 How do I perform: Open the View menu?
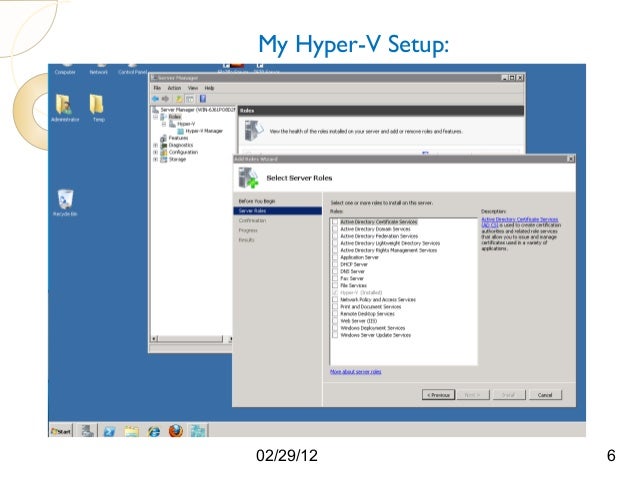point(193,88)
